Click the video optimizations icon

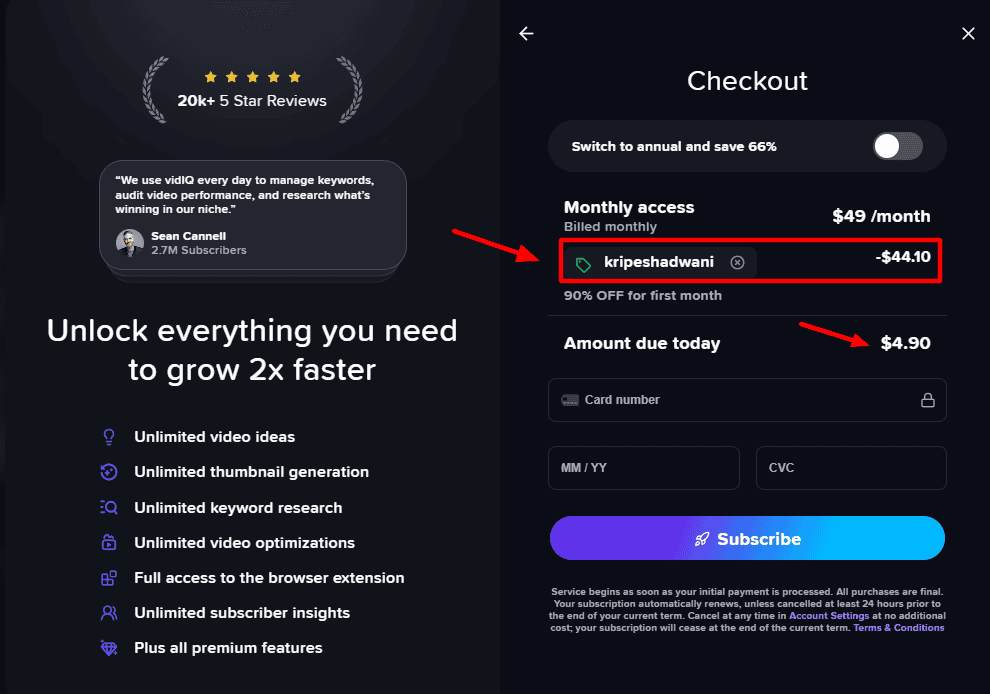110,543
